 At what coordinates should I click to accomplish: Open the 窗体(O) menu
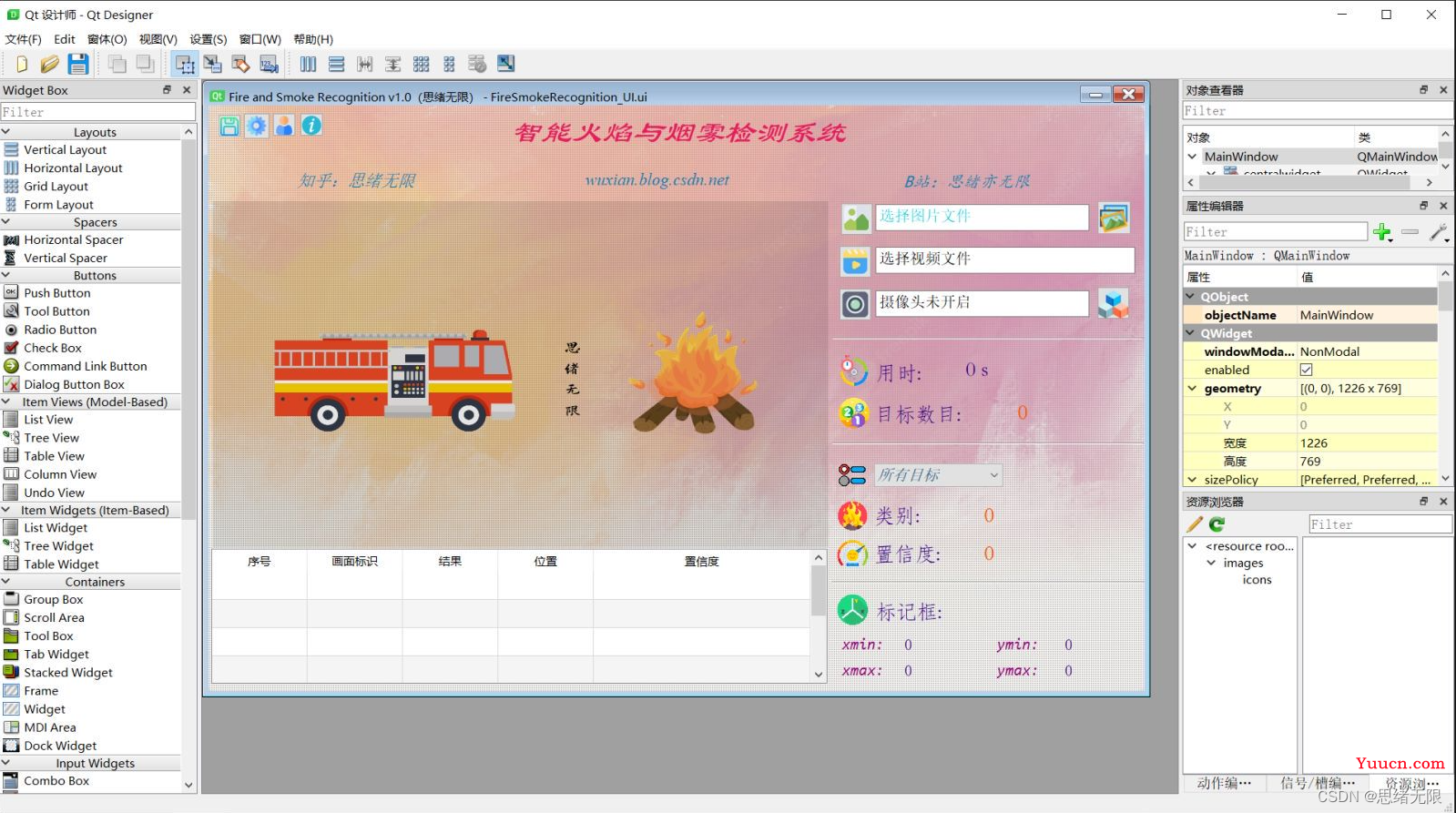click(107, 39)
